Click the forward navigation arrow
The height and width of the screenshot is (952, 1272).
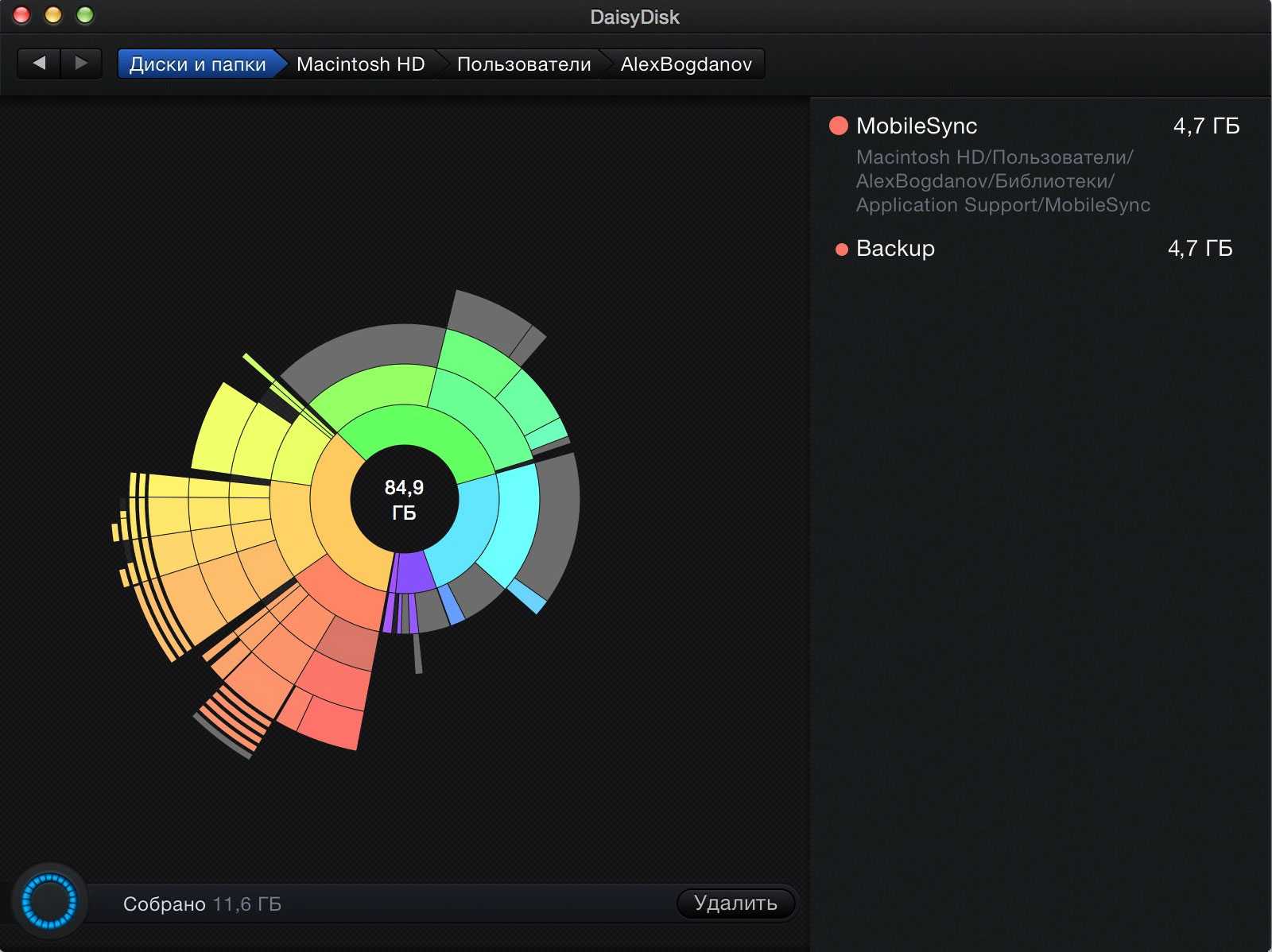pos(81,63)
